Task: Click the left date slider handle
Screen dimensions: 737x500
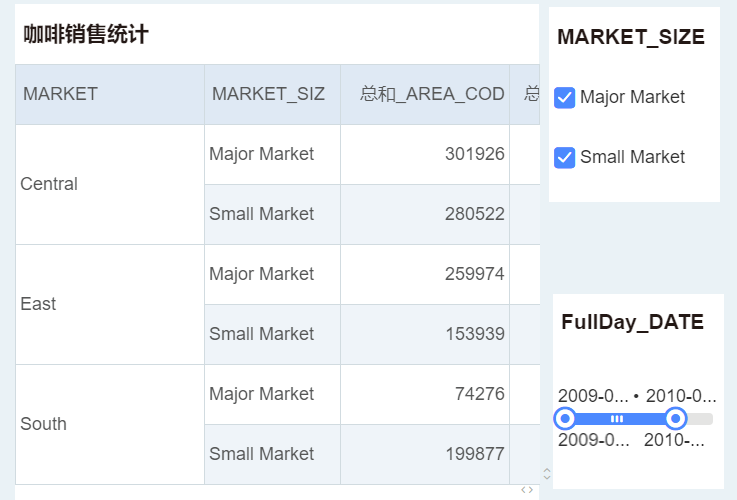Action: point(565,418)
